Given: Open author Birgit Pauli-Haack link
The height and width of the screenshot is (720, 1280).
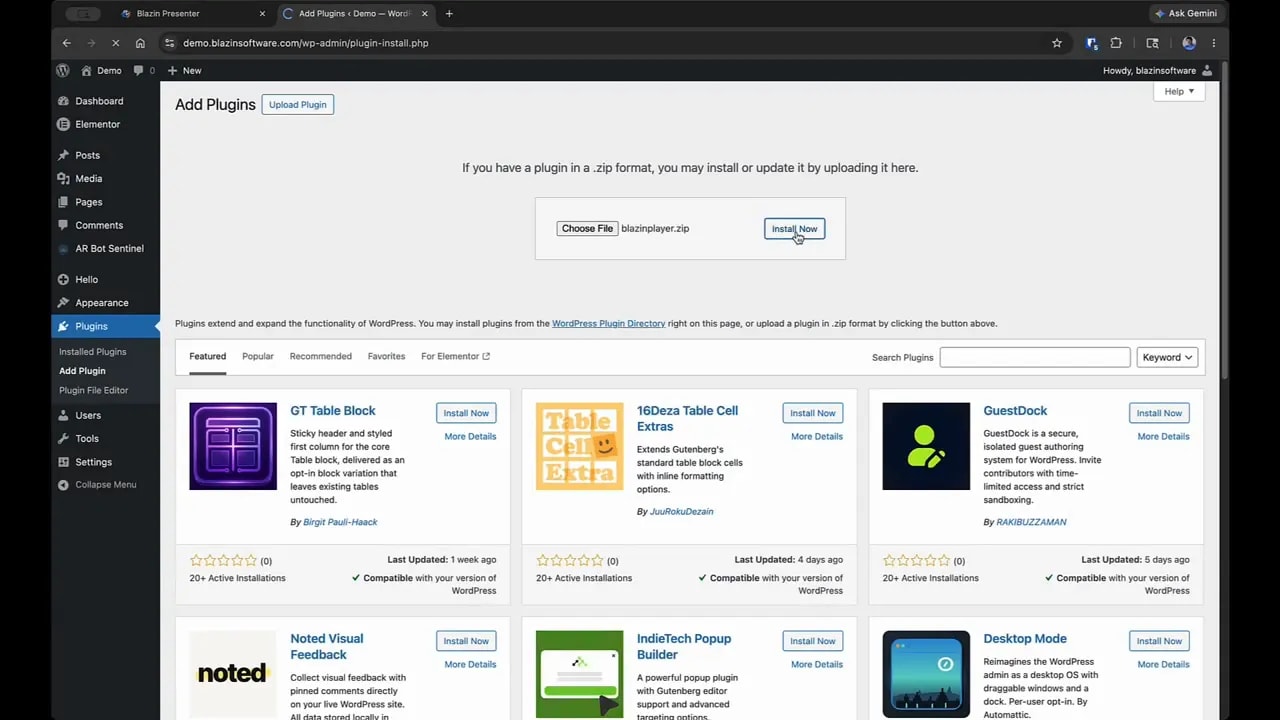Looking at the screenshot, I should coord(340,522).
